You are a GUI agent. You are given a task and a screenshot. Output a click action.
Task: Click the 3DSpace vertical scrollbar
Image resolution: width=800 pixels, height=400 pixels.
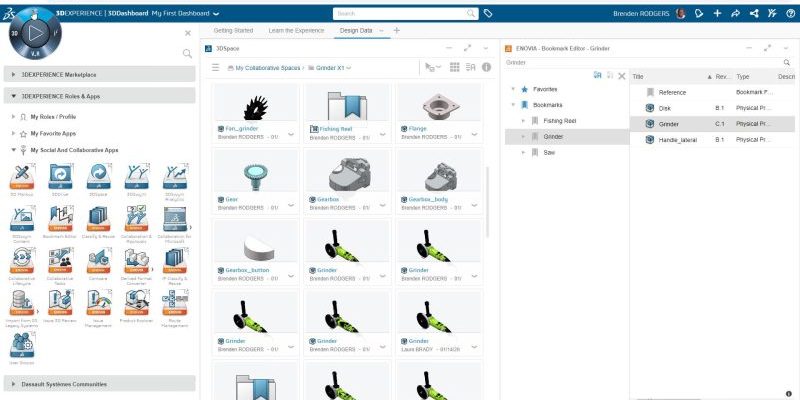click(488, 203)
